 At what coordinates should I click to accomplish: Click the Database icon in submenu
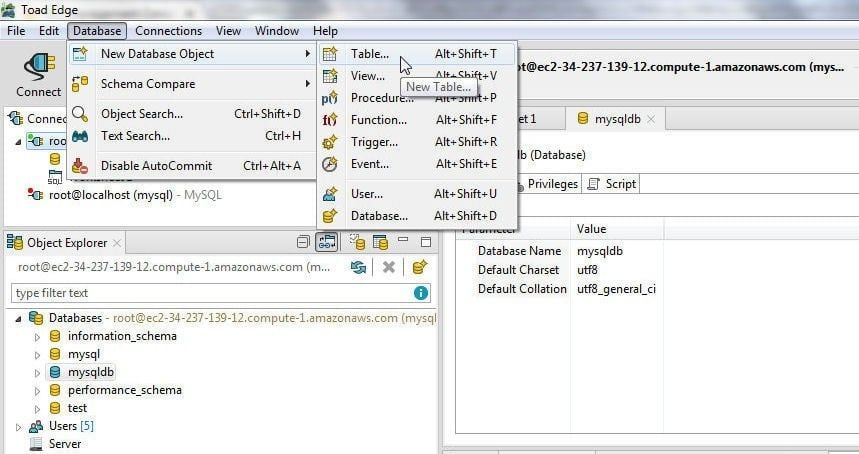coord(330,216)
